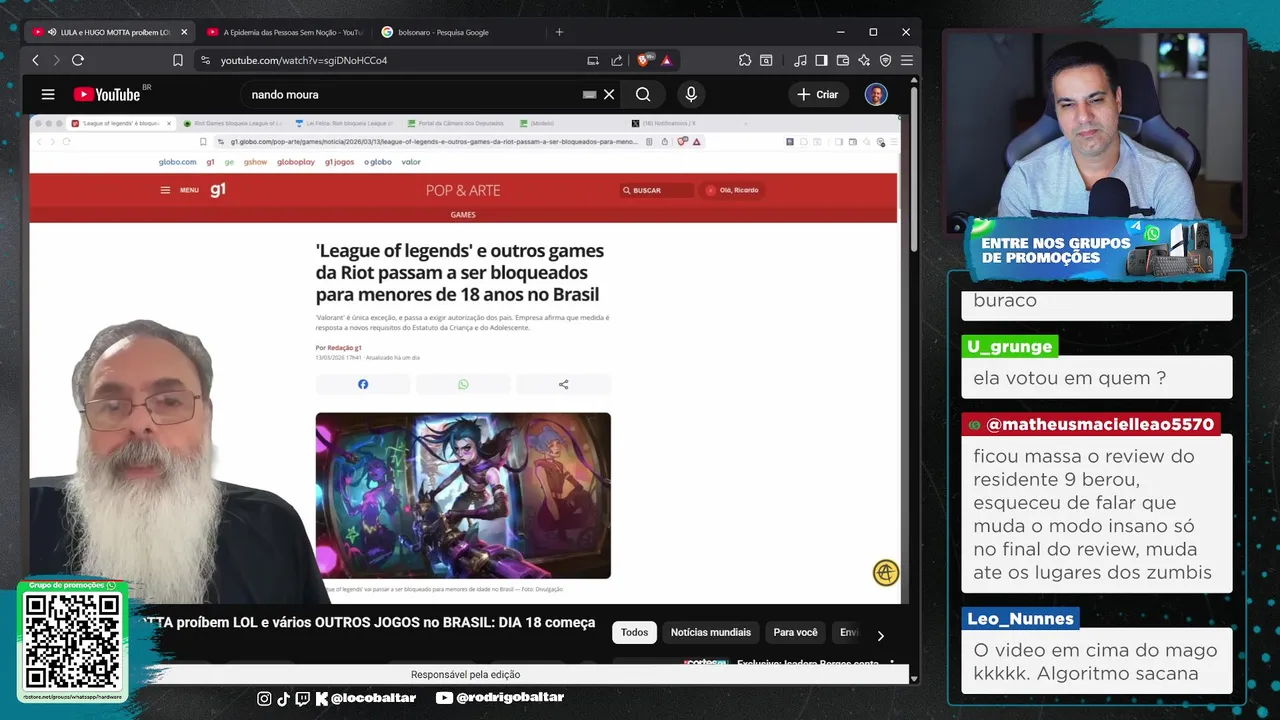Switch to 'bolsonaro - Pesquisa Google' tab
The image size is (1280, 720).
click(443, 32)
